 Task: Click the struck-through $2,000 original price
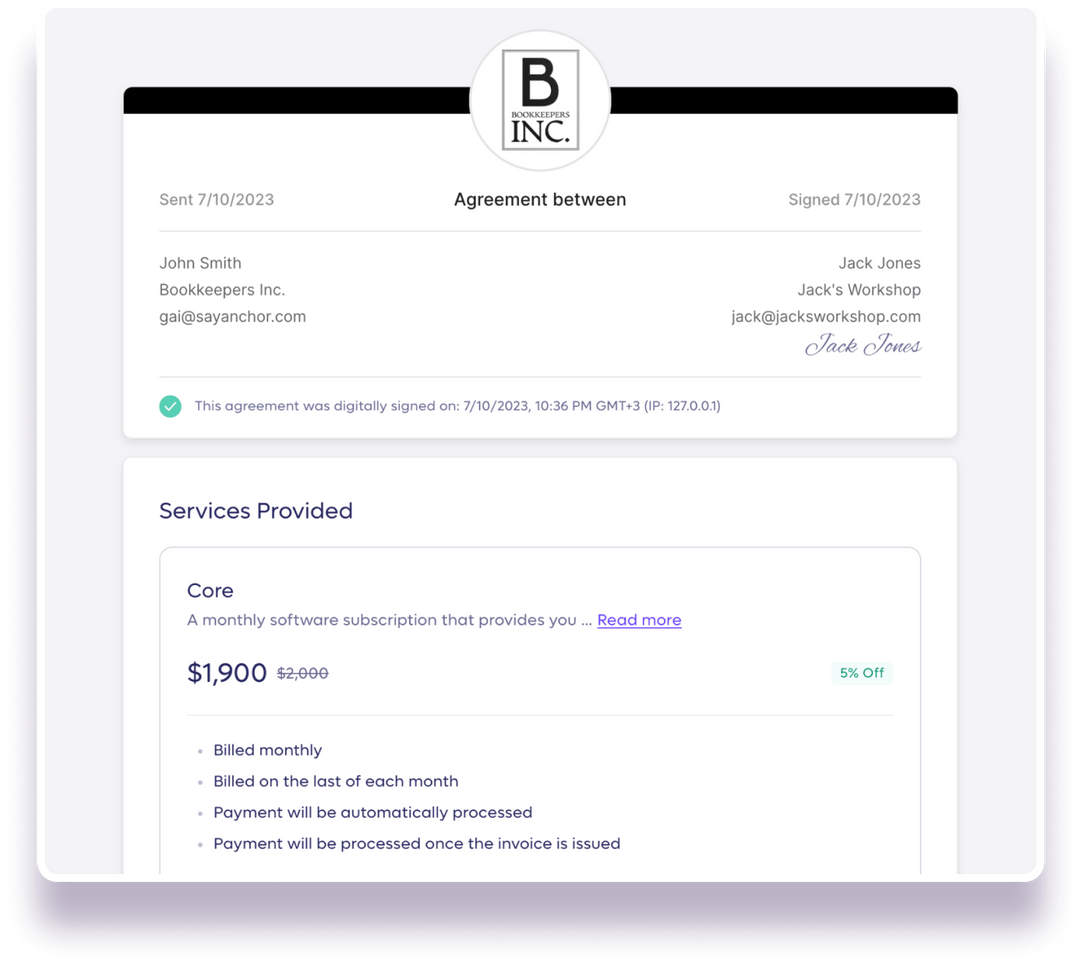pos(302,673)
